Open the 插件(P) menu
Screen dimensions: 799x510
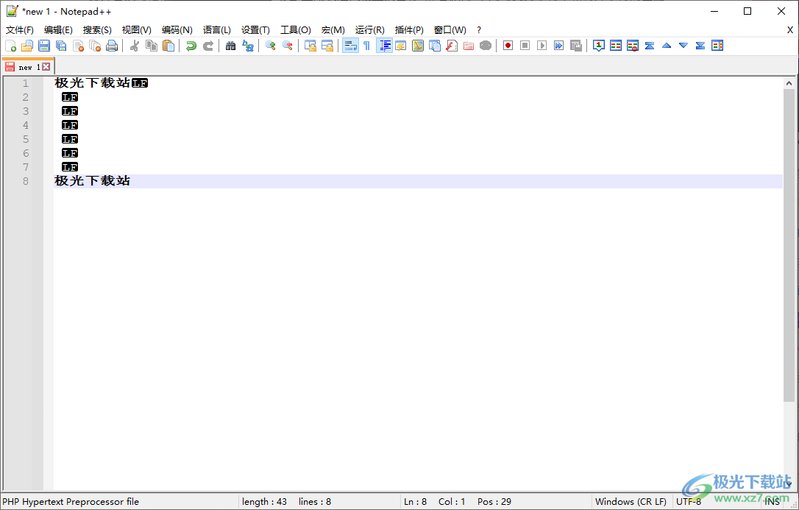[x=409, y=30]
